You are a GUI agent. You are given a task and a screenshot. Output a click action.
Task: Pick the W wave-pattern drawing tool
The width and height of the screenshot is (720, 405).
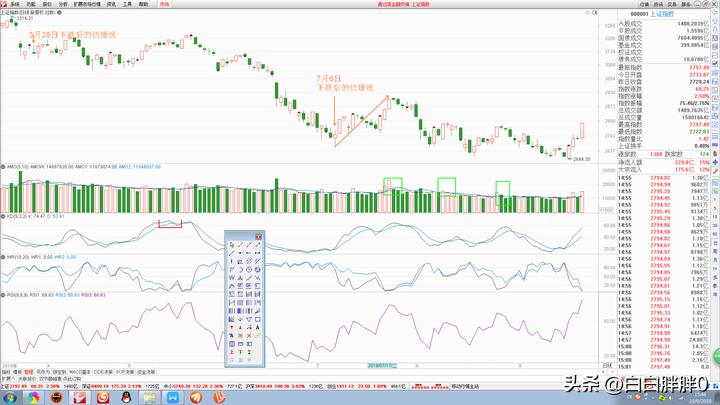(232, 277)
